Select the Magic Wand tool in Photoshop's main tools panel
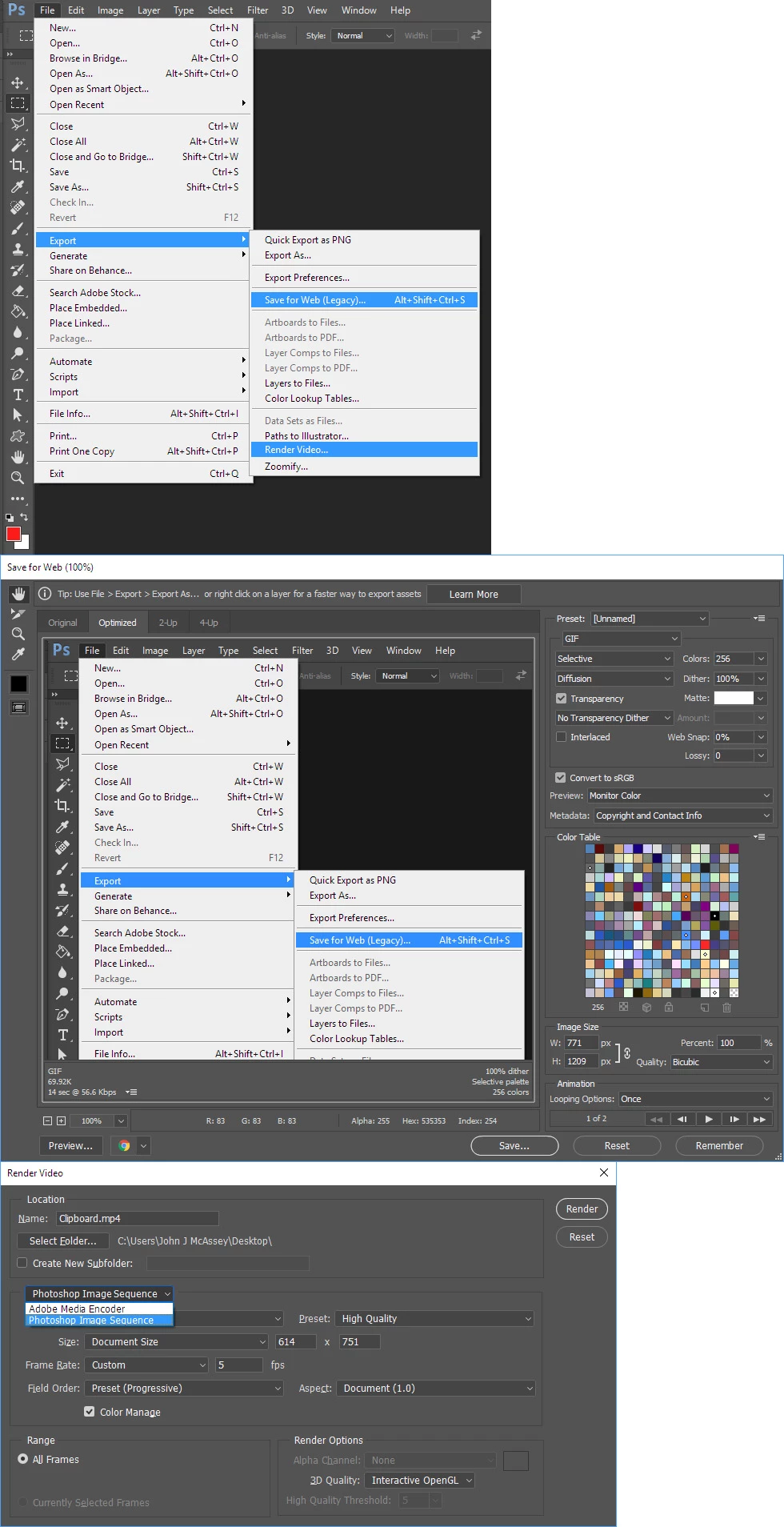Screen dimensions: 784x1527 17,145
